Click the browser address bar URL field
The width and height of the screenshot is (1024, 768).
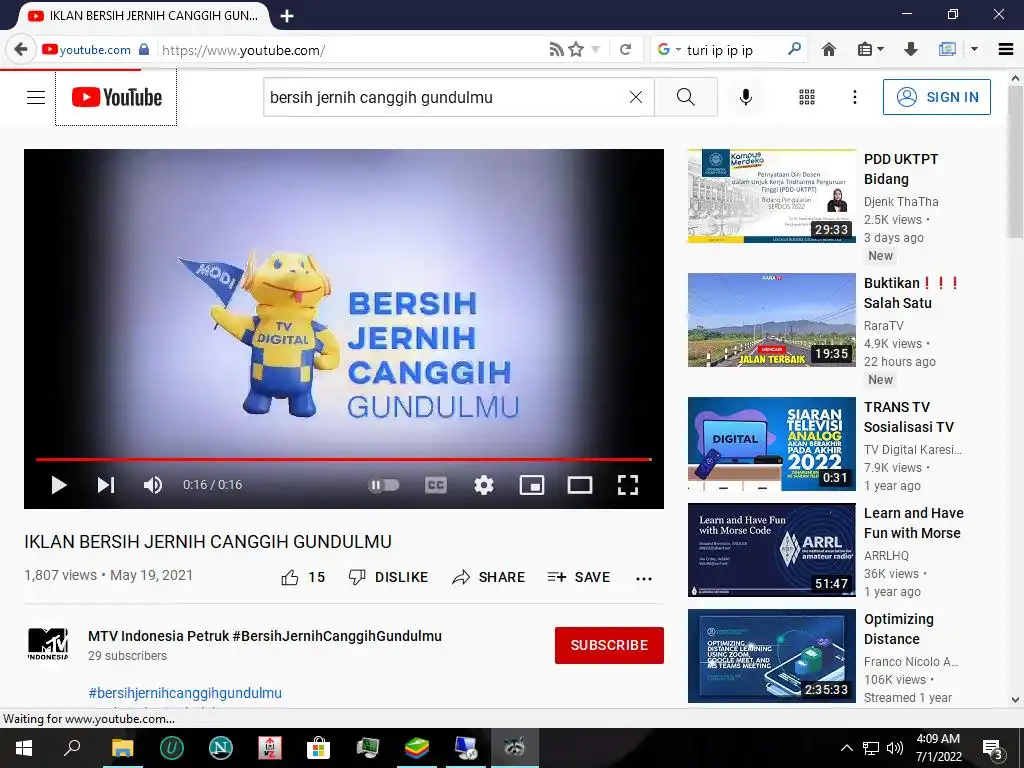coord(353,50)
